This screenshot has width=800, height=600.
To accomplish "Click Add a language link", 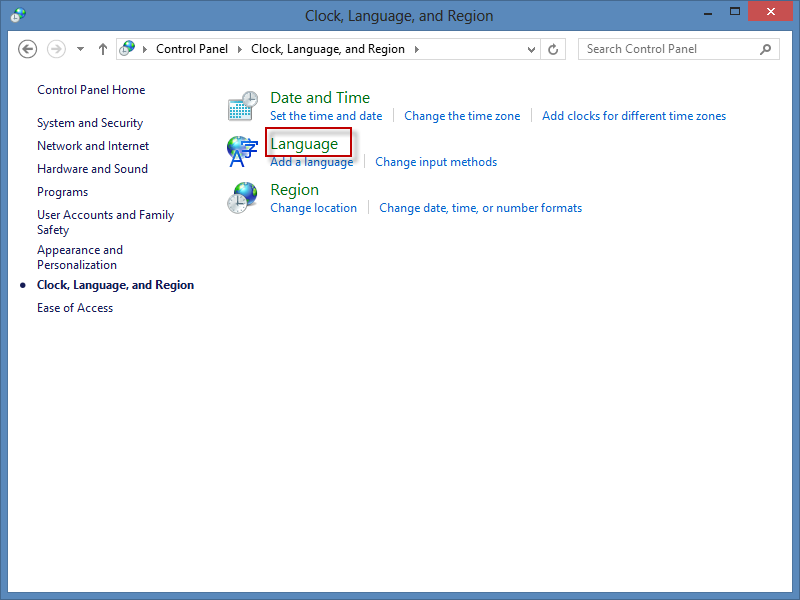I will point(311,162).
